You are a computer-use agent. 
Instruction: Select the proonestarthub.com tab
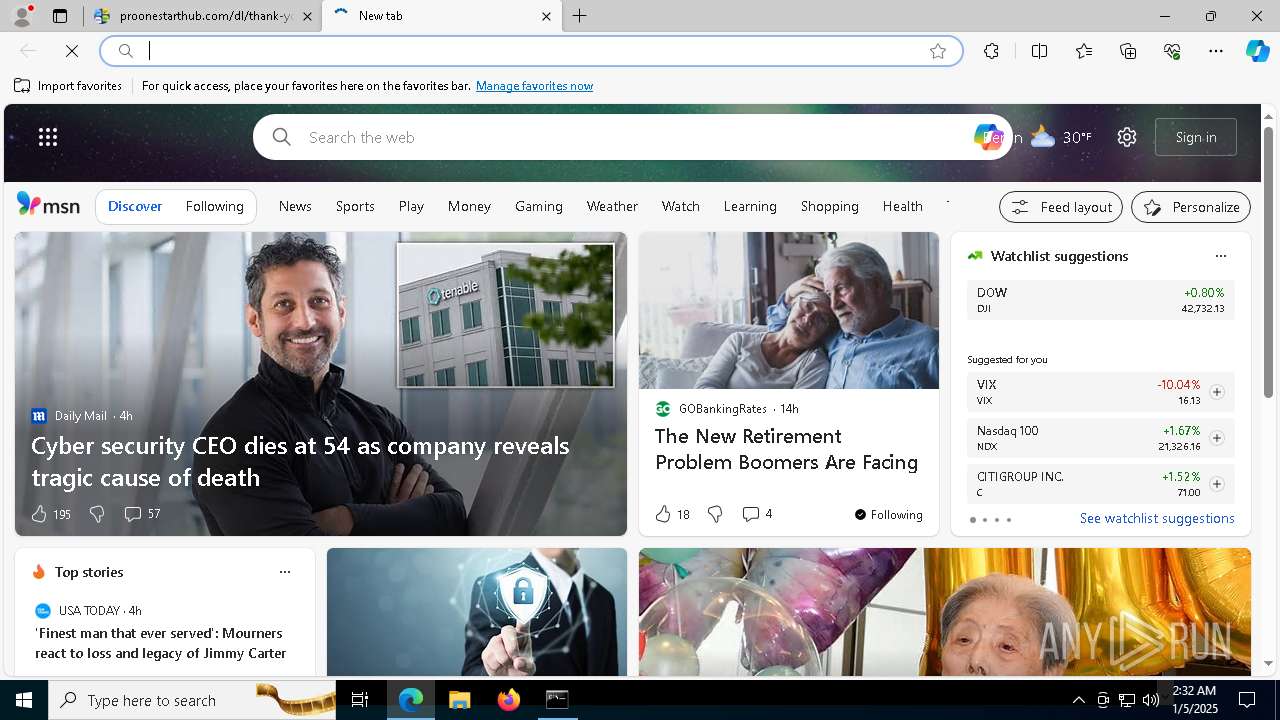pyautogui.click(x=203, y=16)
